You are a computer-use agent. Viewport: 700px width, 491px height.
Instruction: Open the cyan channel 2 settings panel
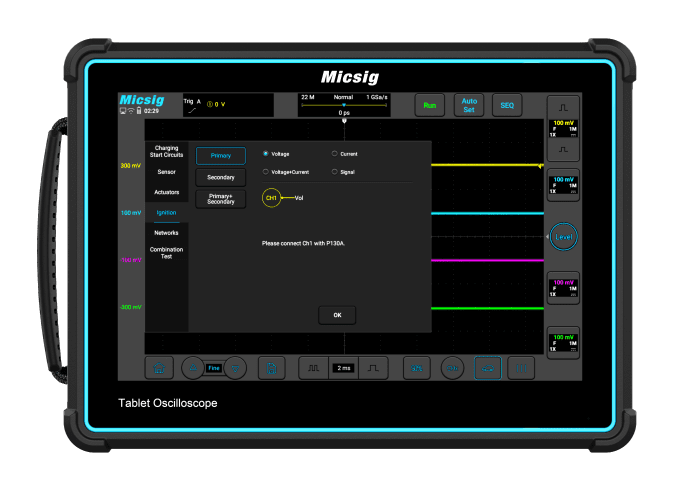[564, 186]
